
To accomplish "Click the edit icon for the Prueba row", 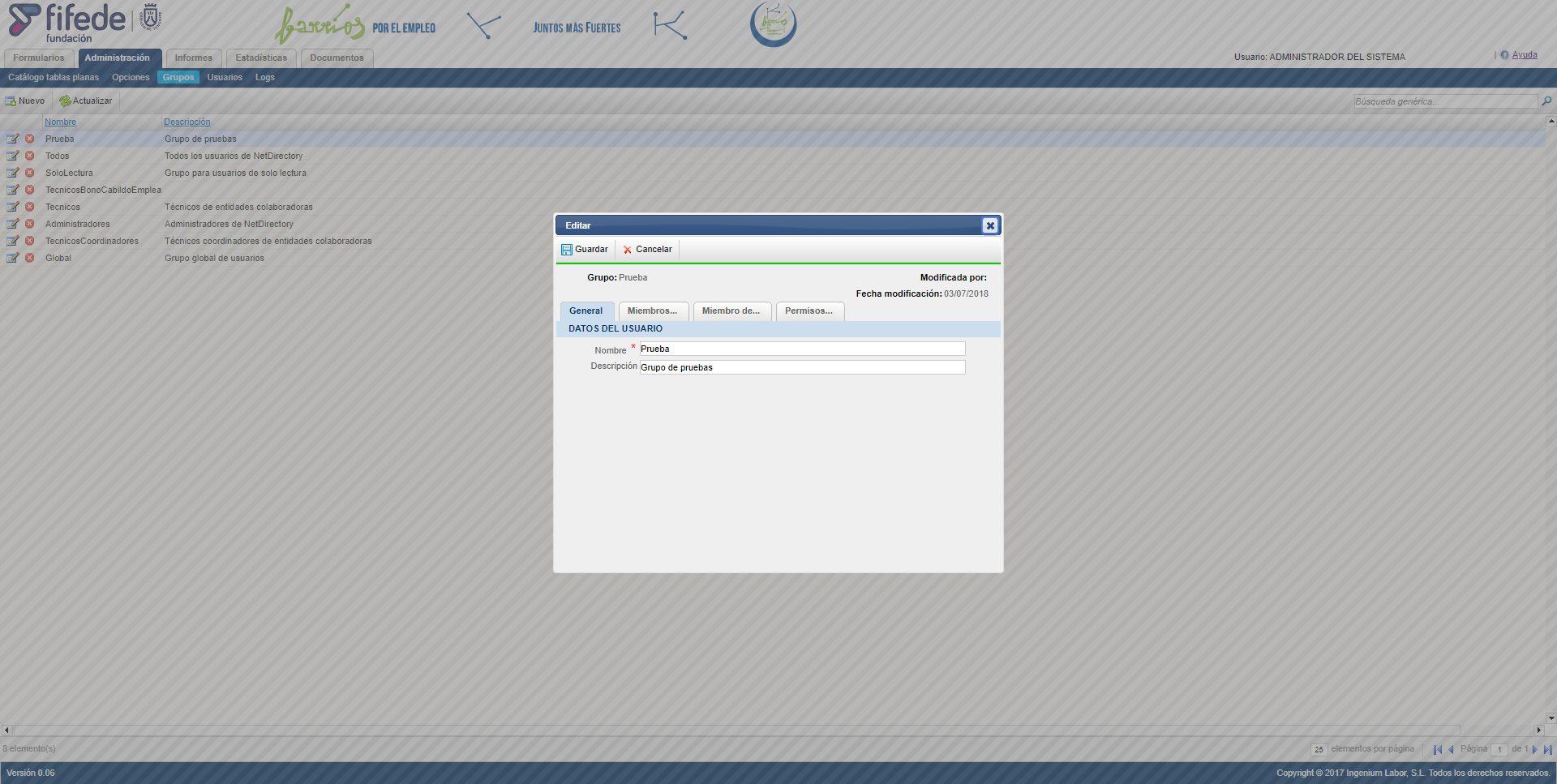I will point(13,139).
